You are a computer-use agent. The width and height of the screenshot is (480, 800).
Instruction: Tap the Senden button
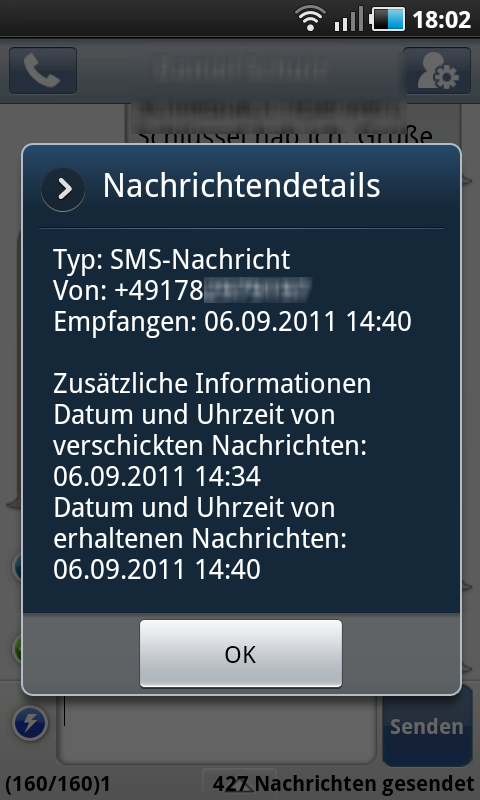[427, 726]
